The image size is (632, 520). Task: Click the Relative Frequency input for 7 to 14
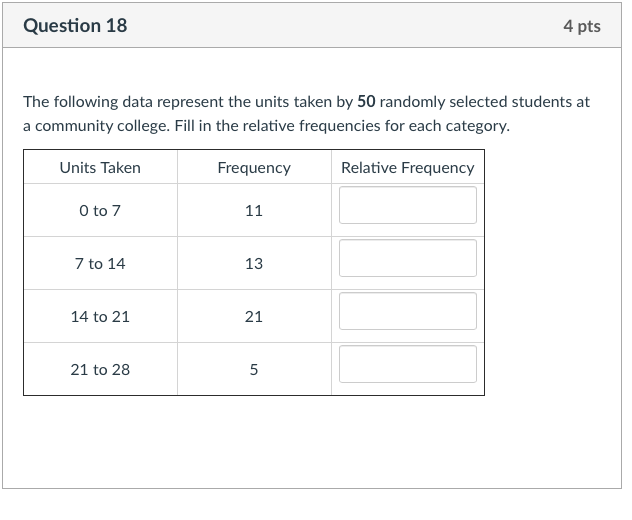pyautogui.click(x=407, y=258)
